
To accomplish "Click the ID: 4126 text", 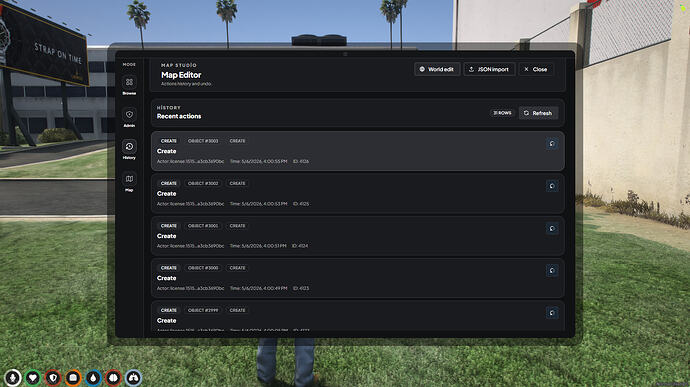I will tap(301, 162).
